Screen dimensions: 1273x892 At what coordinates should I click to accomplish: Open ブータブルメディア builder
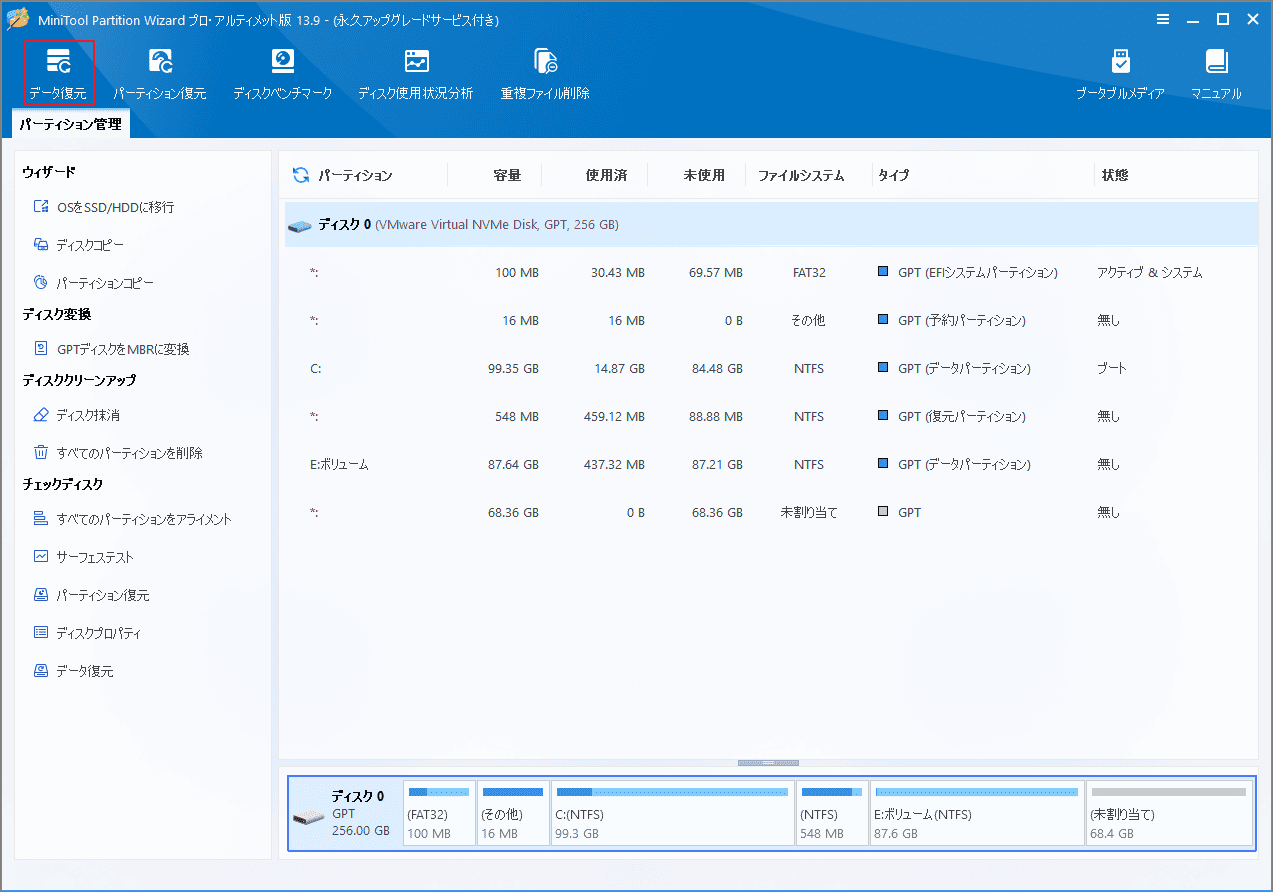(1120, 73)
